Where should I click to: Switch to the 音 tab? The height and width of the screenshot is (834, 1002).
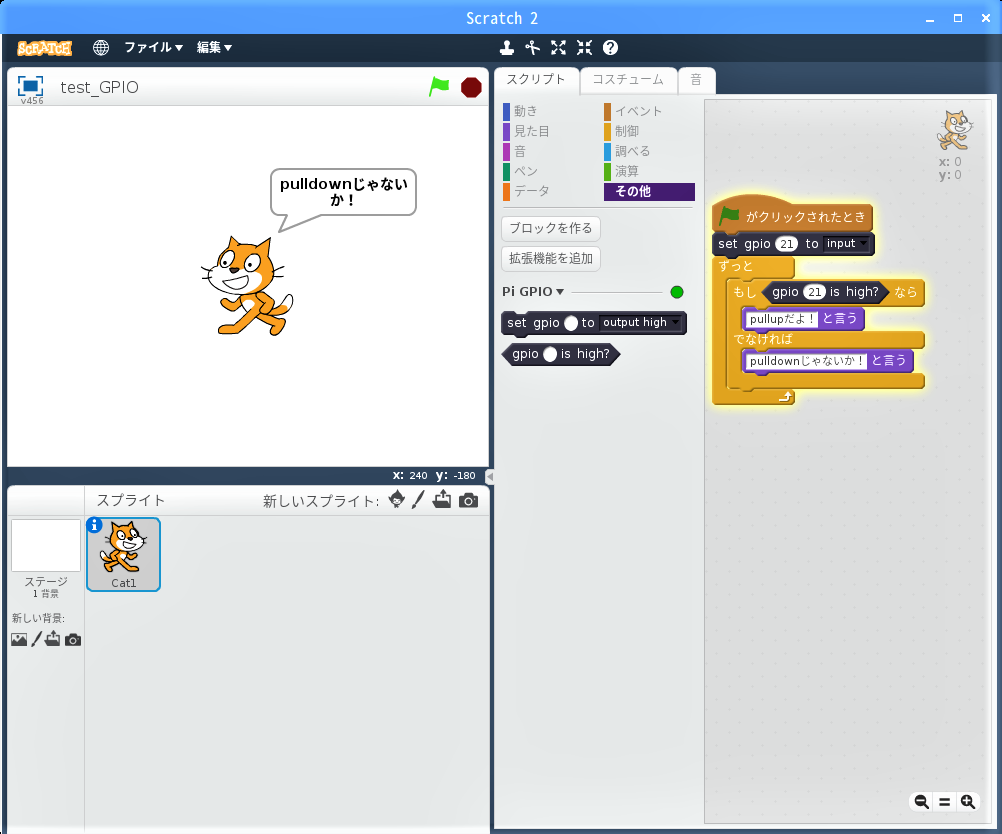[x=696, y=80]
